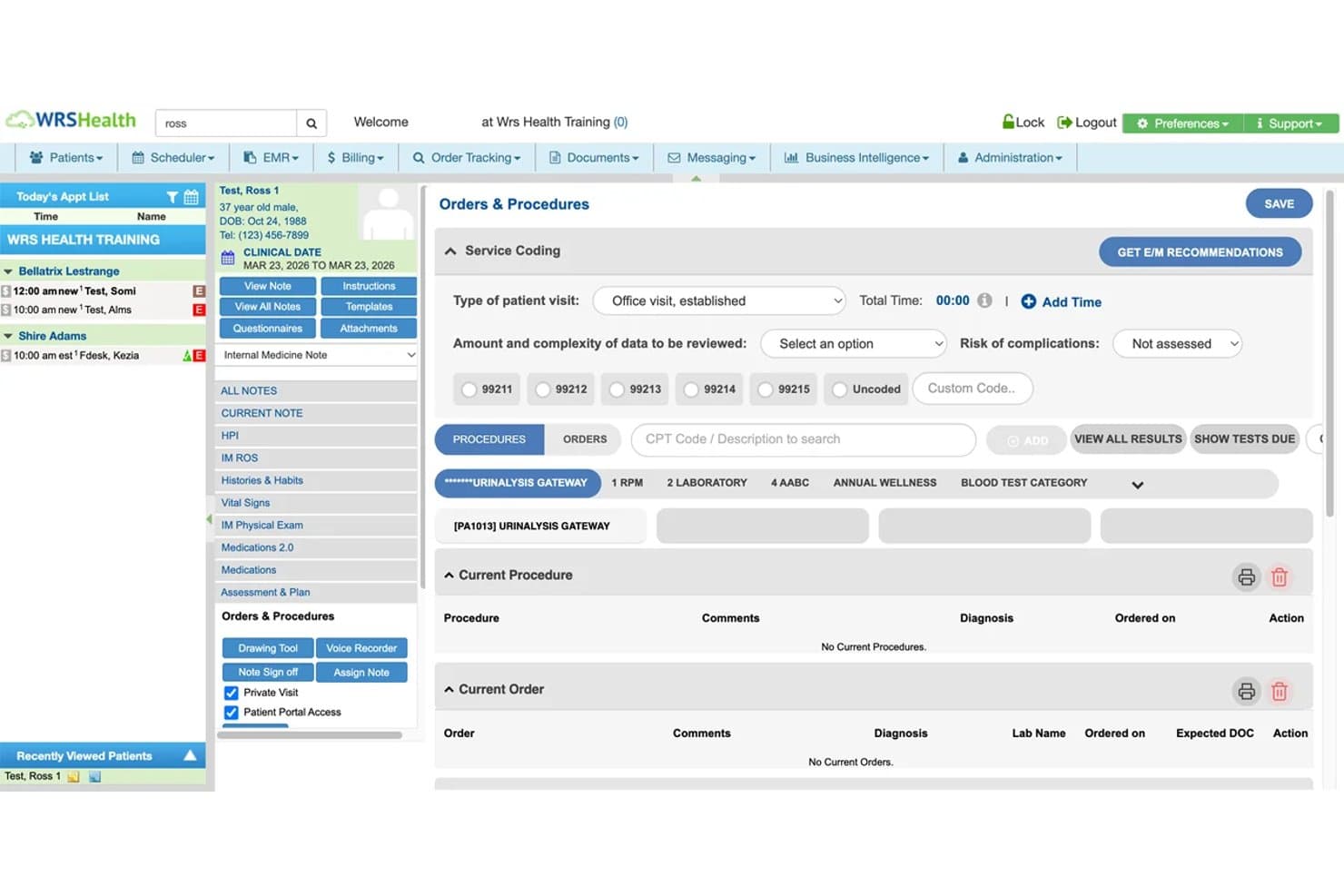The height and width of the screenshot is (896, 1344).
Task: Toggle the Patient Portal Access checkbox
Action: pos(232,713)
